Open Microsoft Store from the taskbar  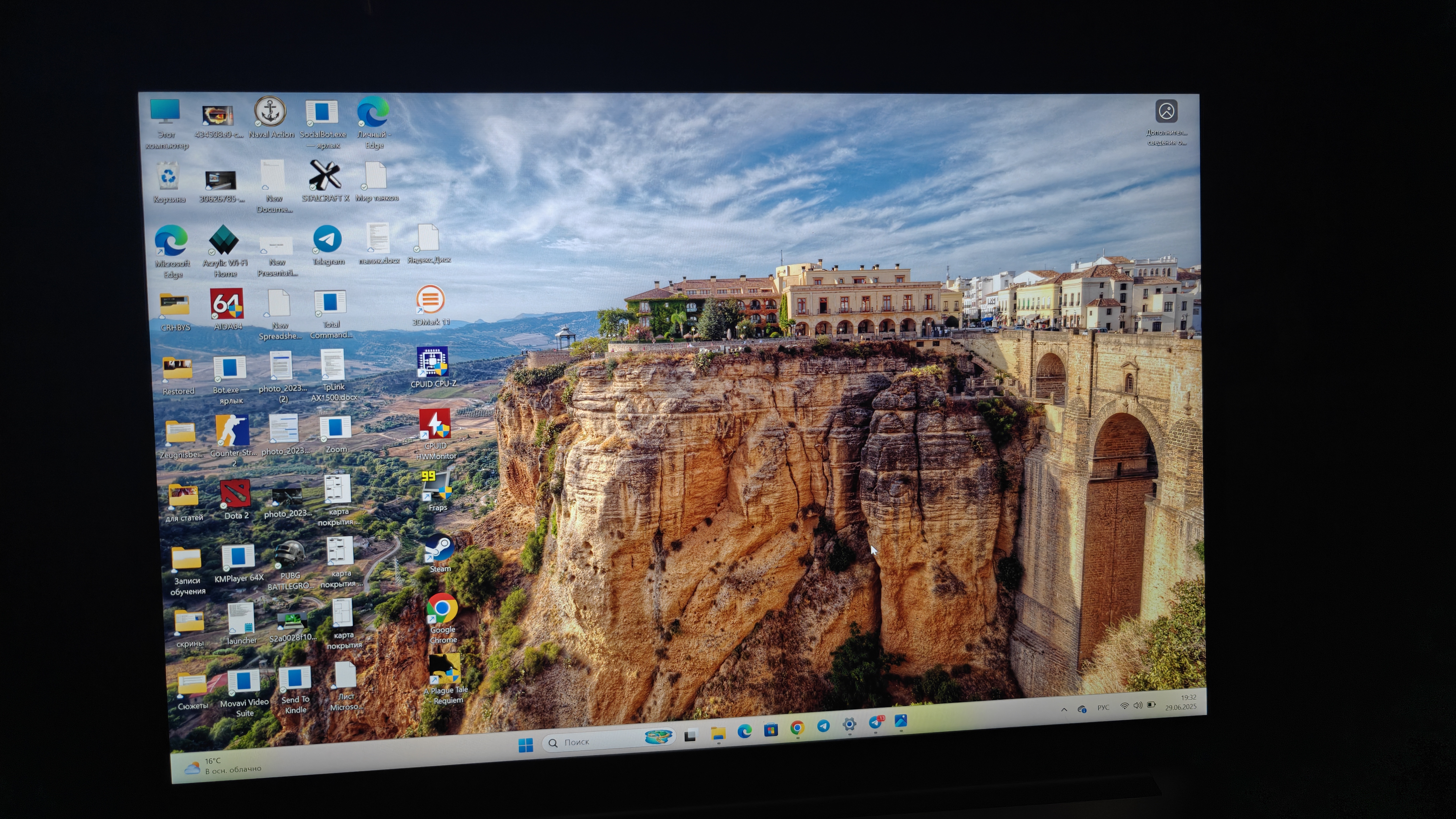(x=770, y=730)
